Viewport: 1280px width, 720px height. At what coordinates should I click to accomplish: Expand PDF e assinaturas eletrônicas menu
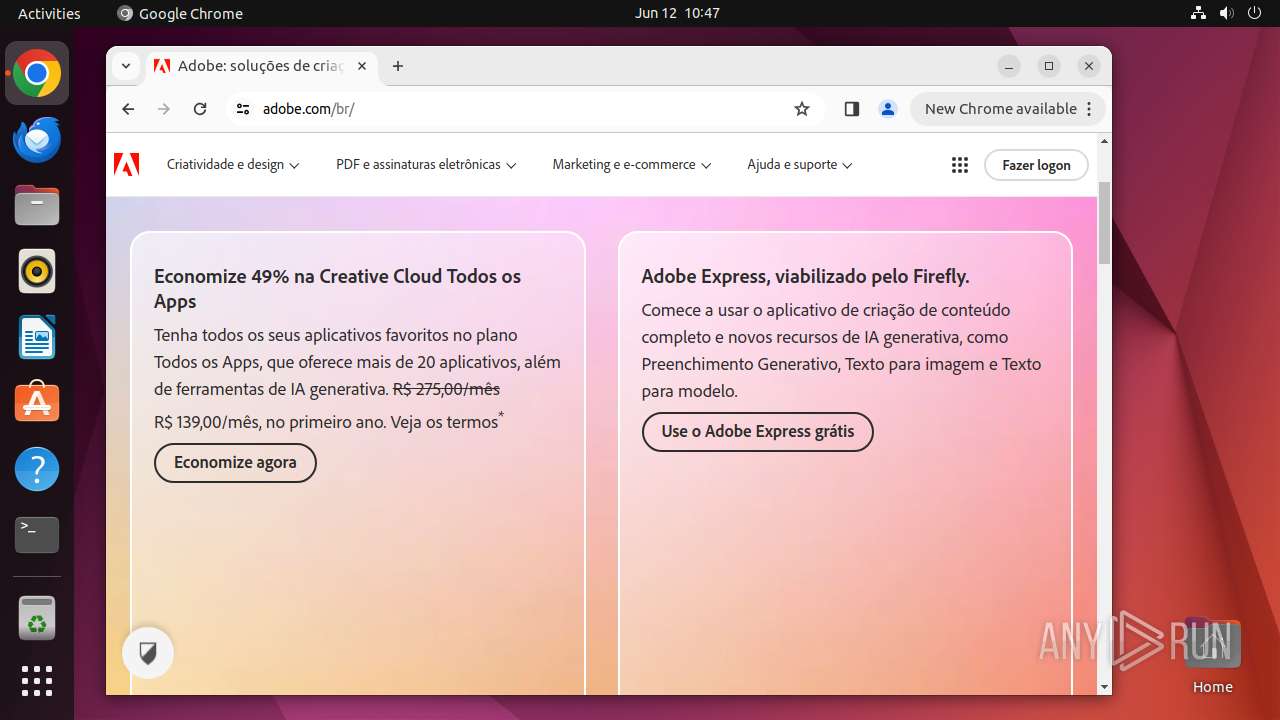(x=426, y=165)
